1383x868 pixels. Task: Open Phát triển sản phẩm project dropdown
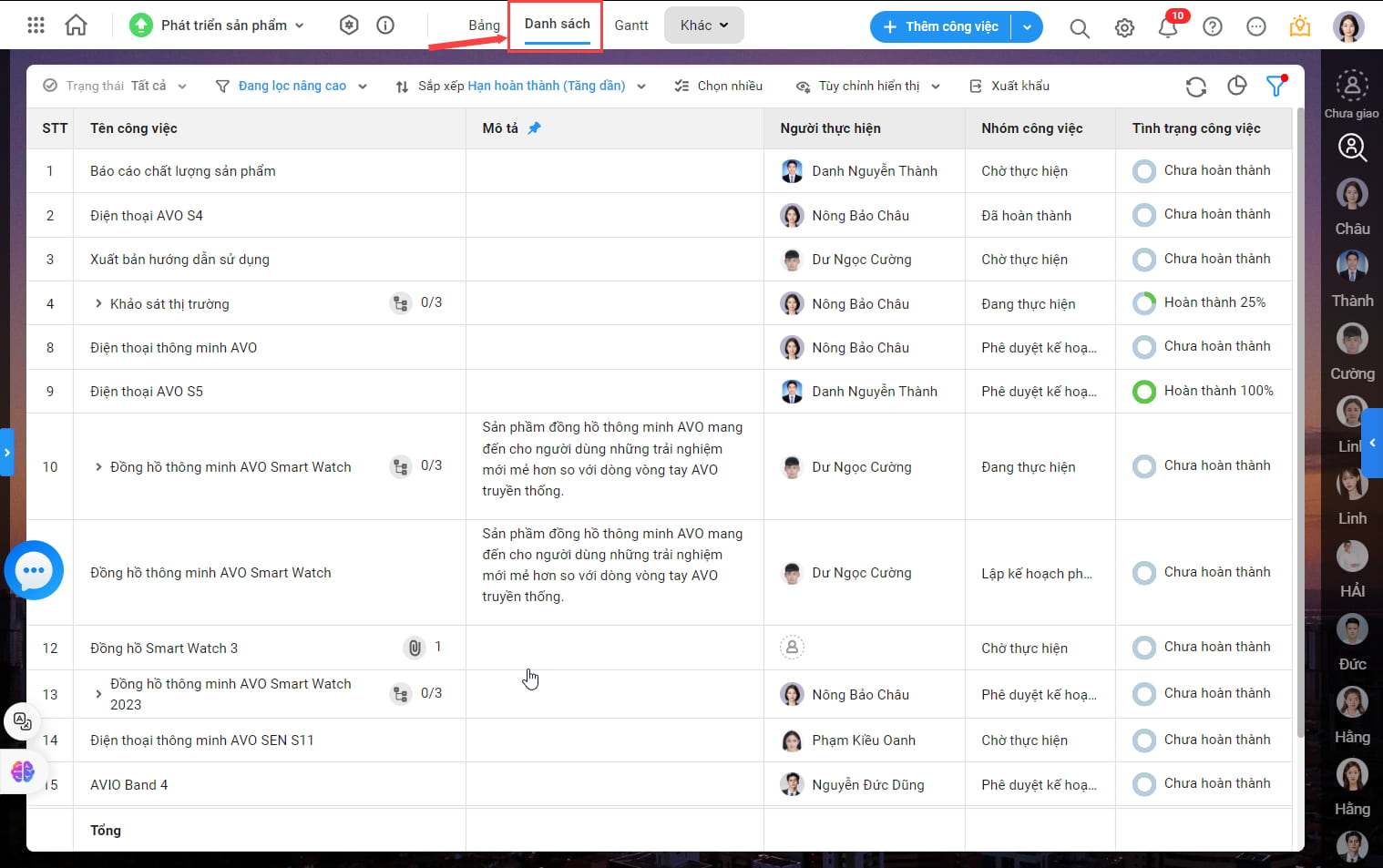(x=217, y=26)
